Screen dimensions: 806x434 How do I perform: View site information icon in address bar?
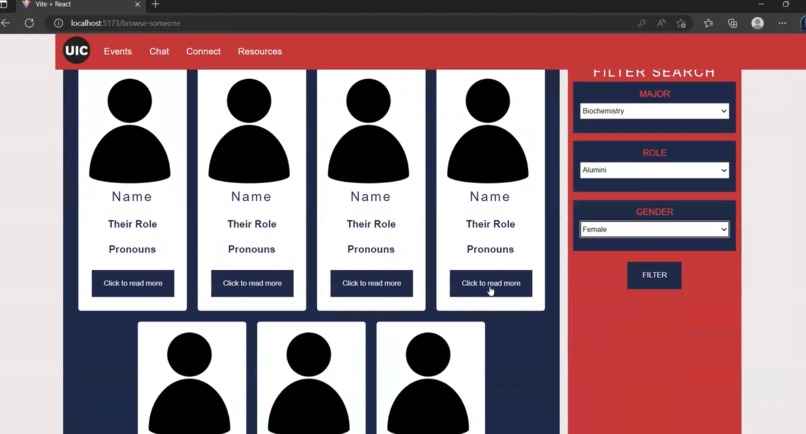(59, 23)
